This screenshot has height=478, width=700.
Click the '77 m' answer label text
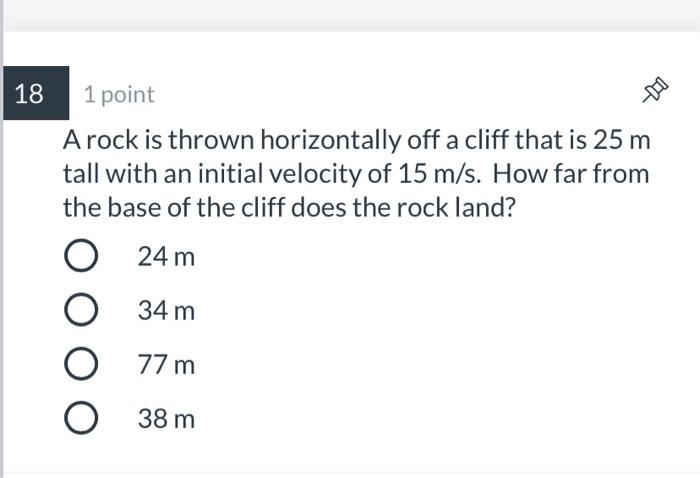pyautogui.click(x=166, y=365)
